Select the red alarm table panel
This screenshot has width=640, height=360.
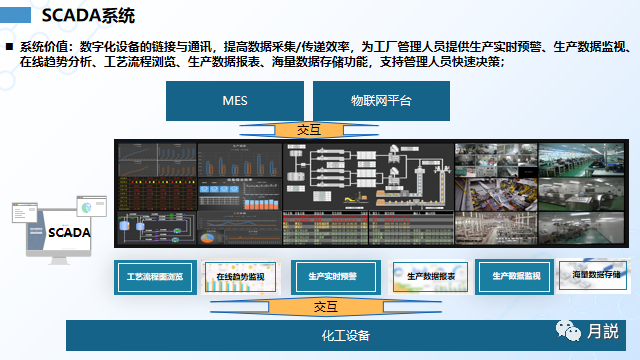(157, 194)
